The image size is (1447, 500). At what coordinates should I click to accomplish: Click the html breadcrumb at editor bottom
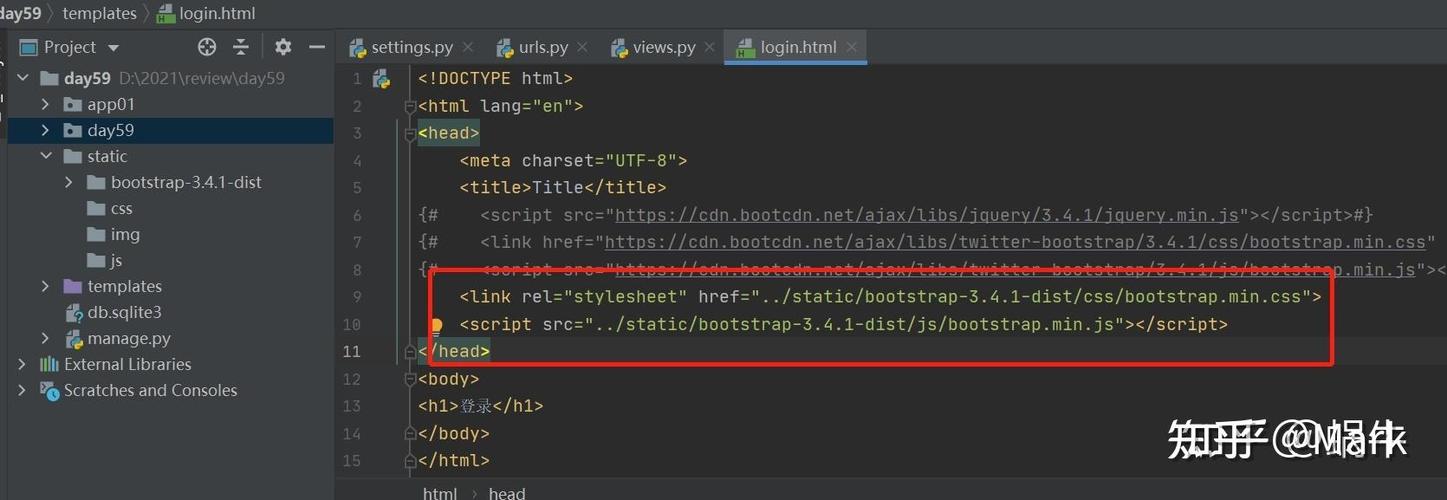coord(440,493)
